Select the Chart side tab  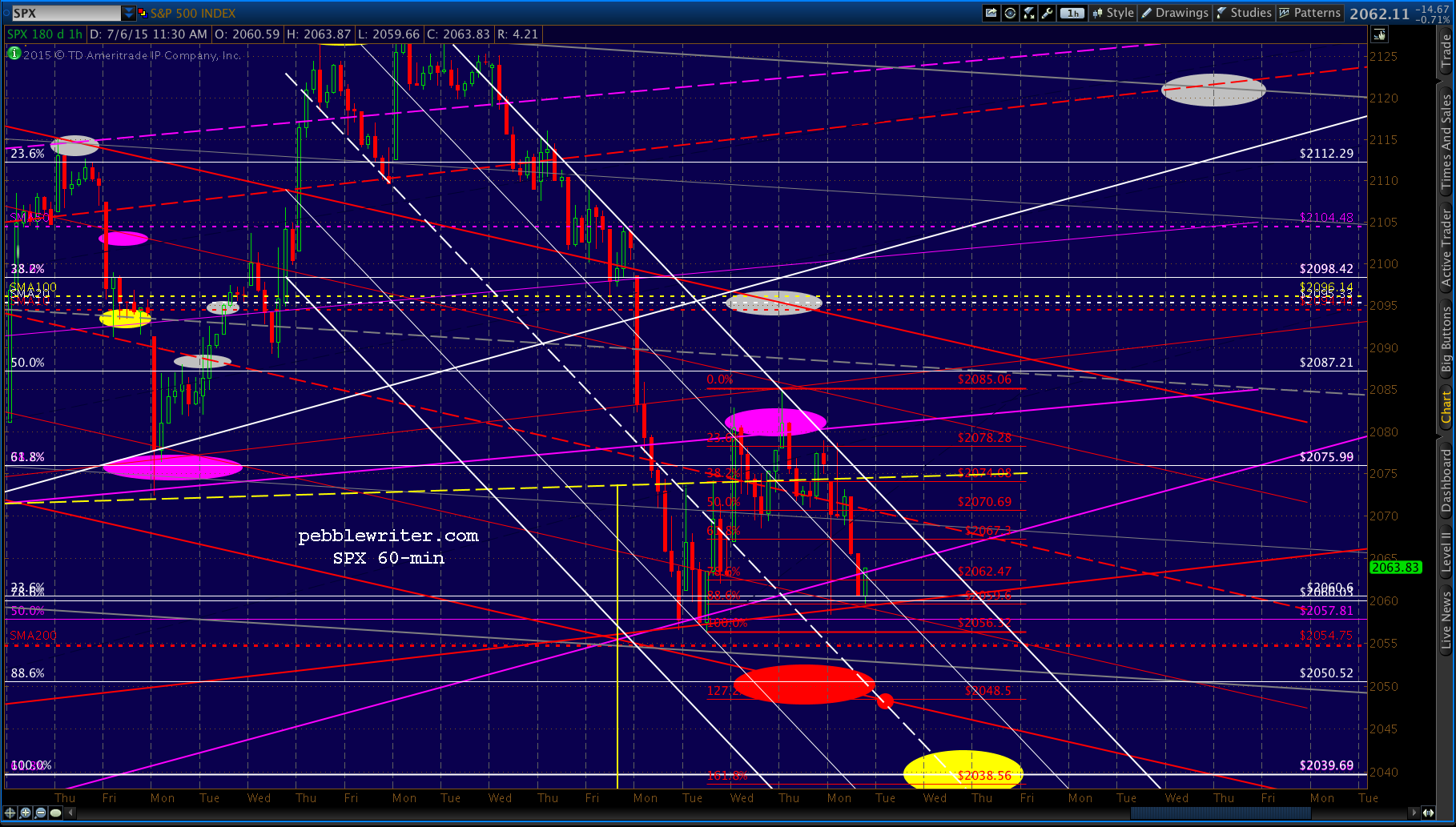(1446, 407)
